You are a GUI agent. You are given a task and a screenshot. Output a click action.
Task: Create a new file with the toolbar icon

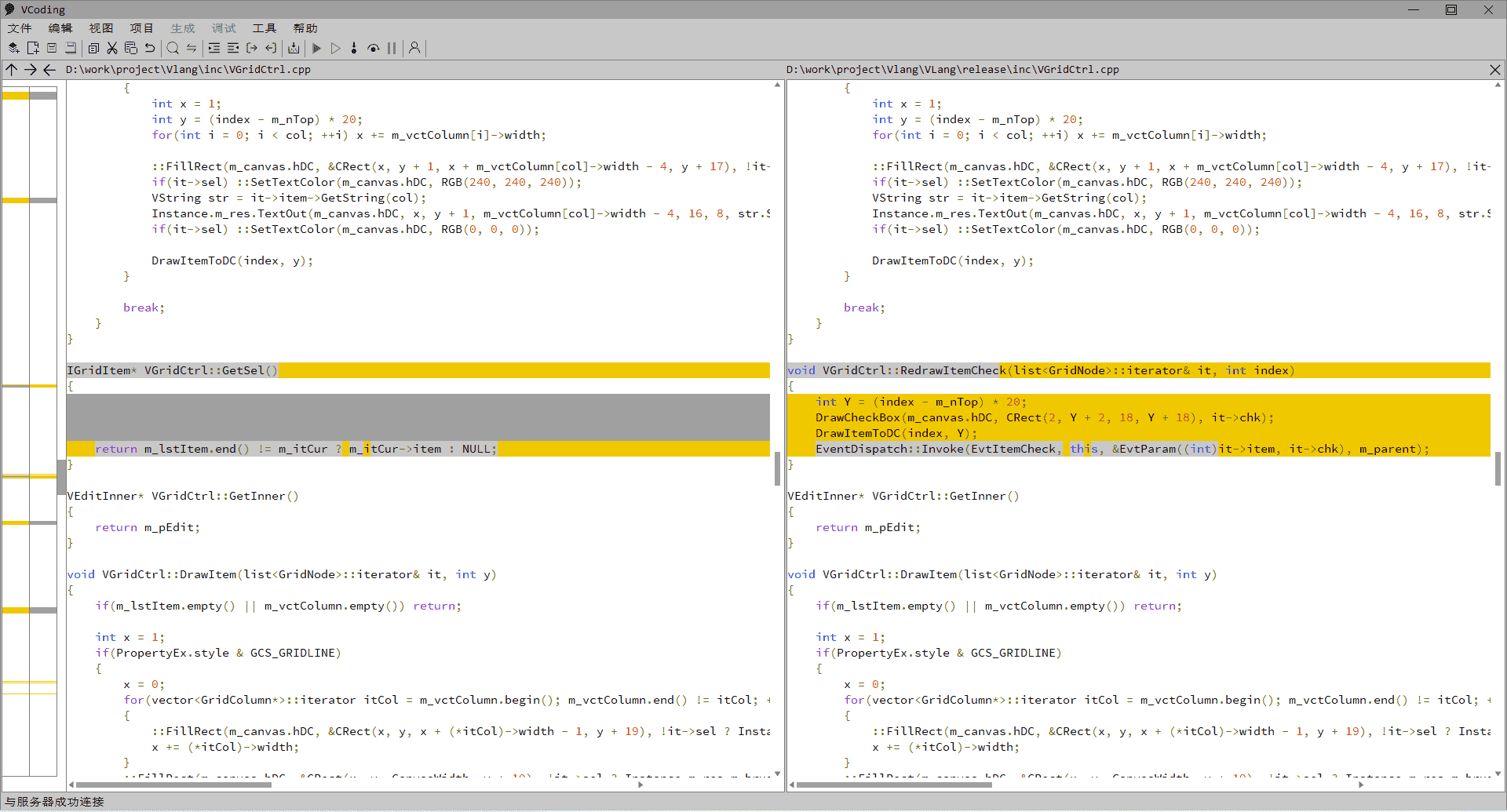(x=33, y=48)
